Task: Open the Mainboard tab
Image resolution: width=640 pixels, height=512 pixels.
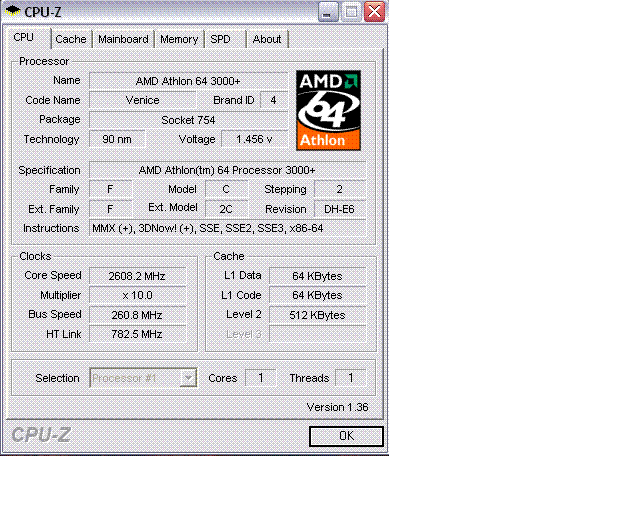Action: tap(123, 39)
